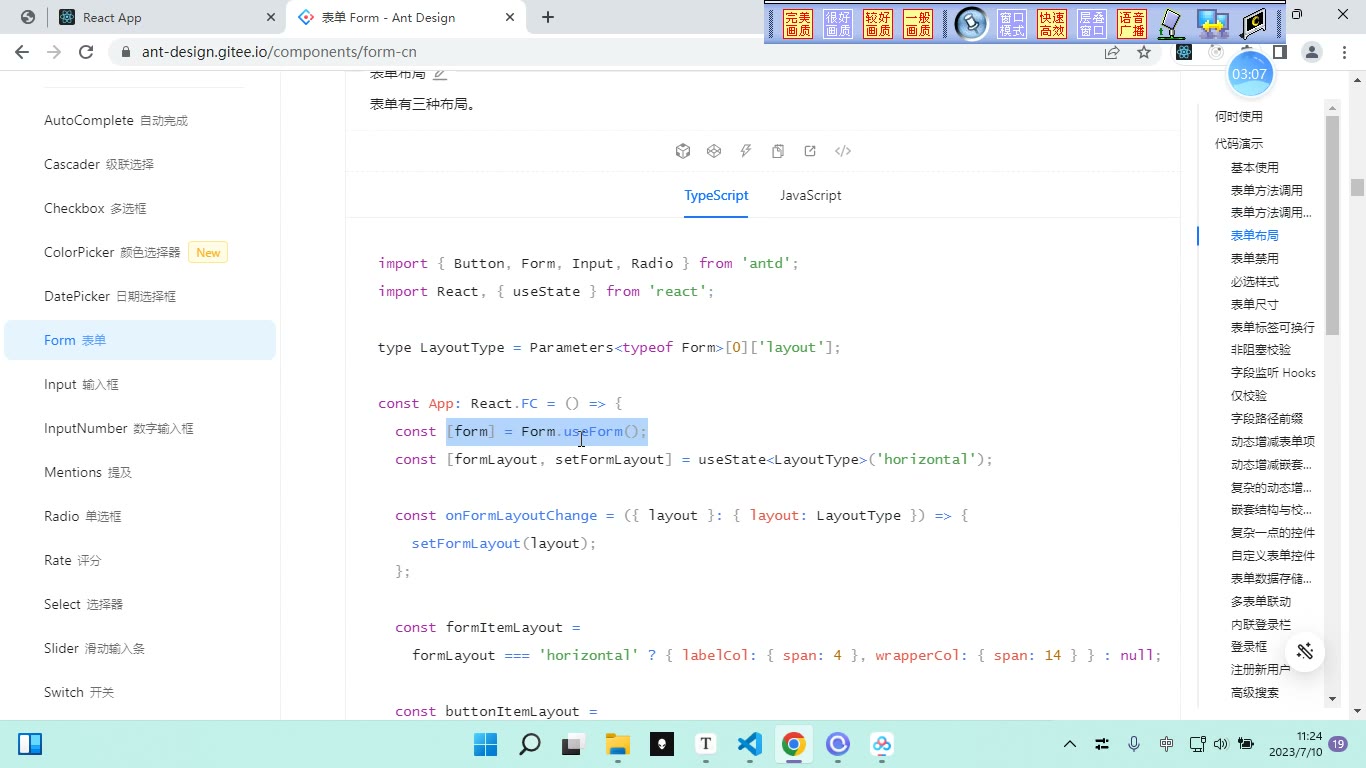Screen dimensions: 1366x768
Task: Open the React DevTools extension icon
Action: pyautogui.click(x=1184, y=52)
